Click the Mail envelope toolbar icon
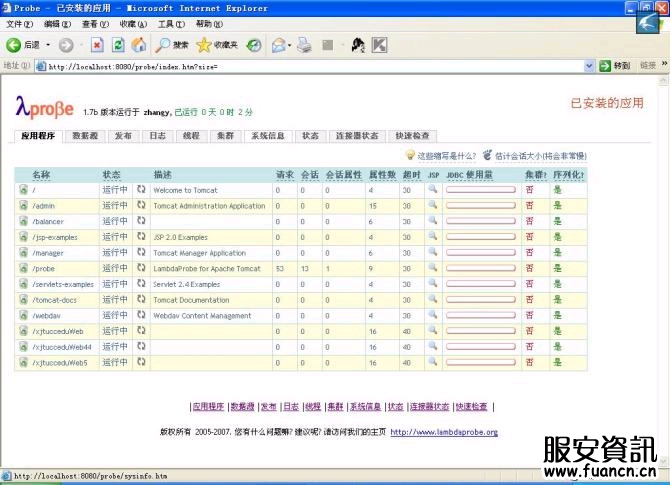 279,45
